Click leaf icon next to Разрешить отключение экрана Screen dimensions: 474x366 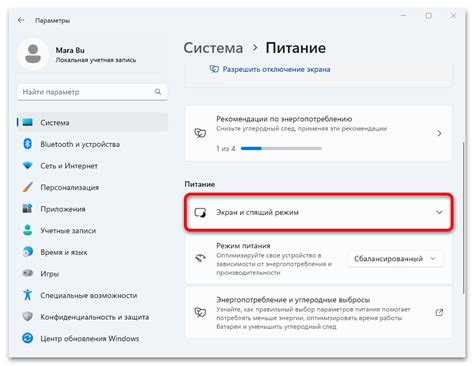pos(214,69)
